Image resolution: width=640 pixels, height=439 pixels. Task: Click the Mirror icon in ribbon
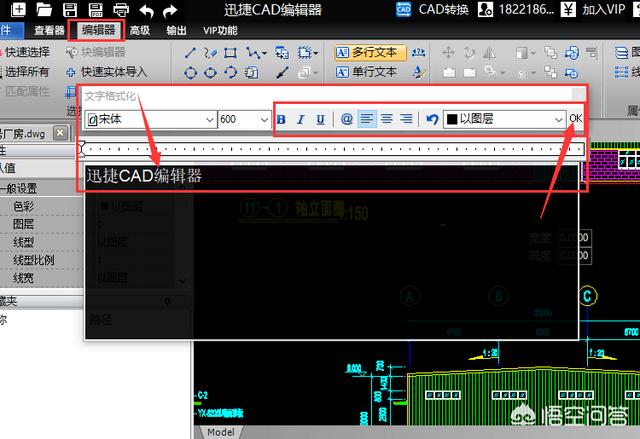[489, 53]
